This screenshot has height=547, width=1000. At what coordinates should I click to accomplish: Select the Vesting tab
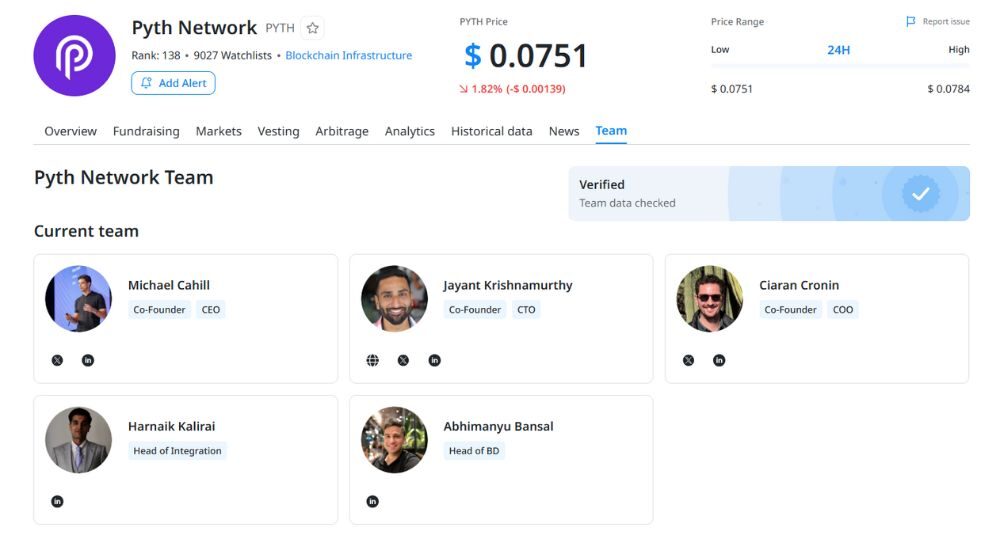278,131
